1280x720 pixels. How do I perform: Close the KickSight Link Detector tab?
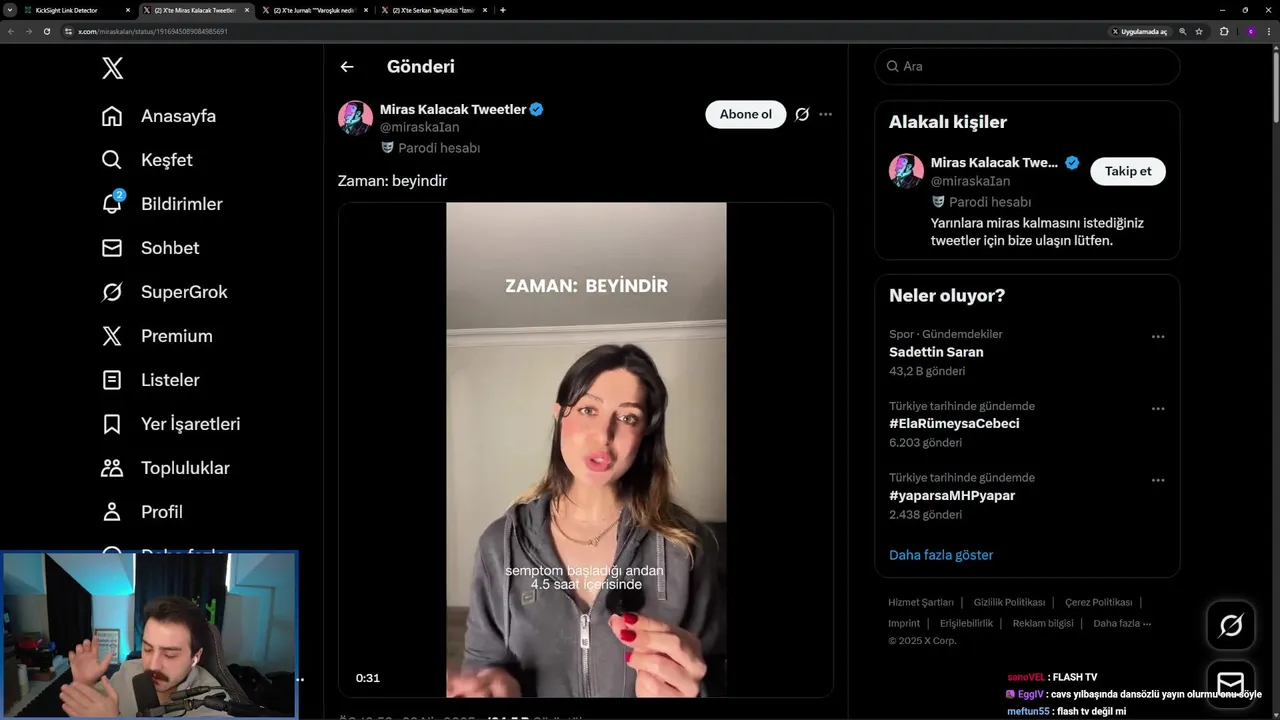point(129,10)
